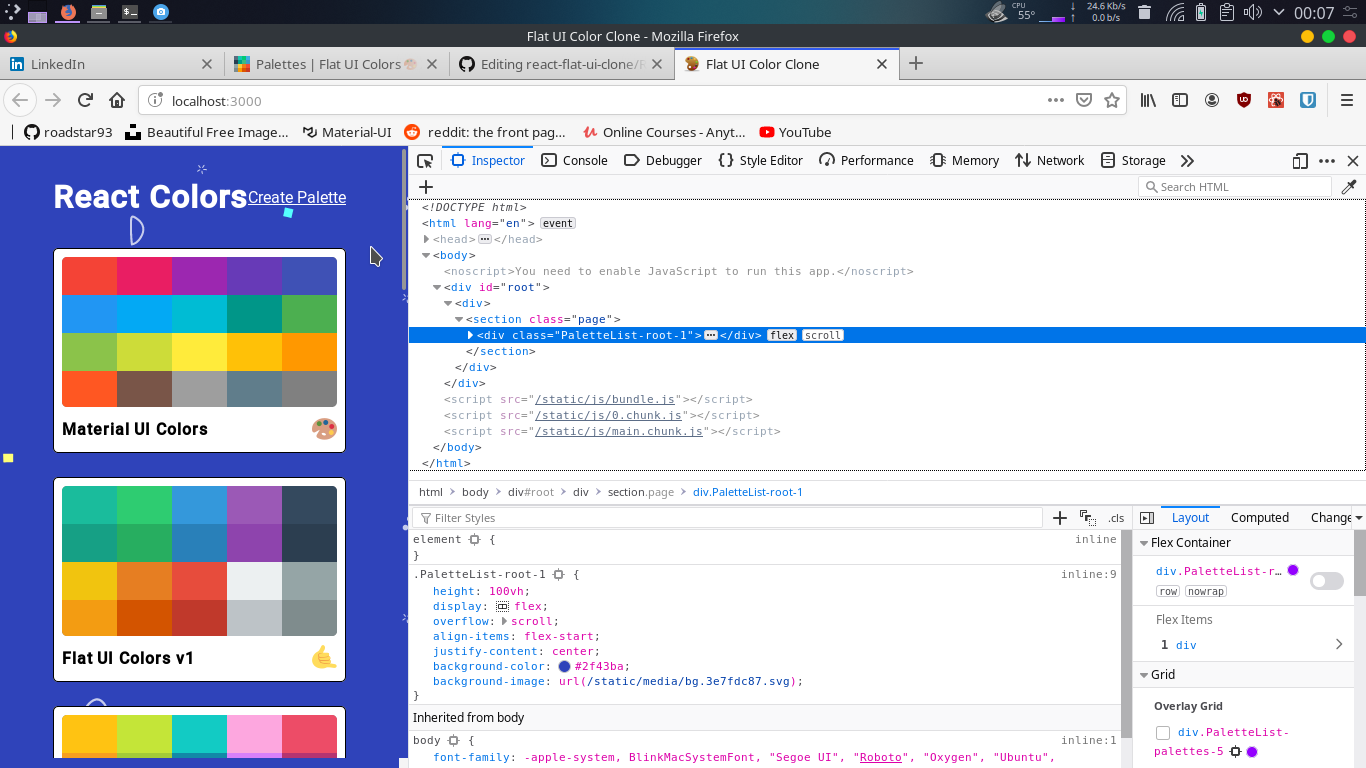Open flexbox editor icon next to display flex
This screenshot has height=768, width=1366.
point(503,606)
